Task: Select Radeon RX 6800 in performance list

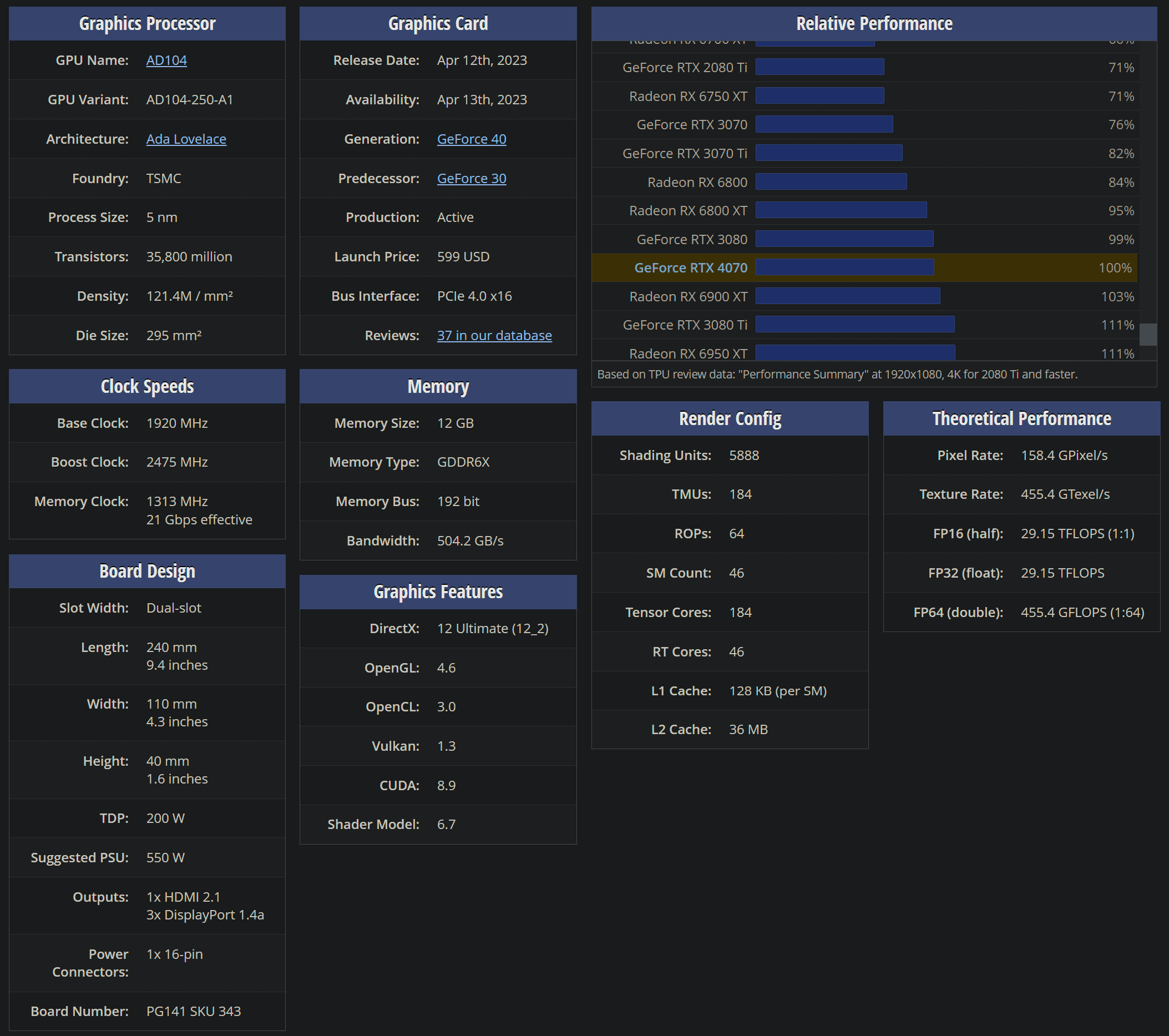Action: [697, 182]
